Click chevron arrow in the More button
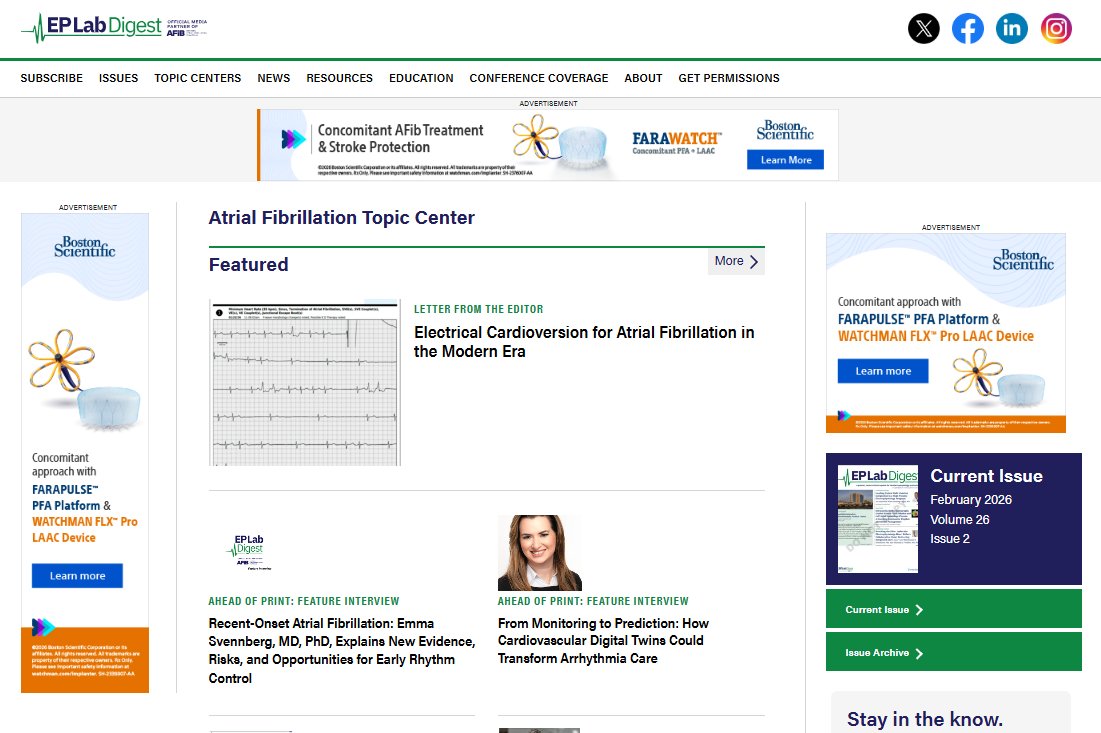 click(x=754, y=261)
